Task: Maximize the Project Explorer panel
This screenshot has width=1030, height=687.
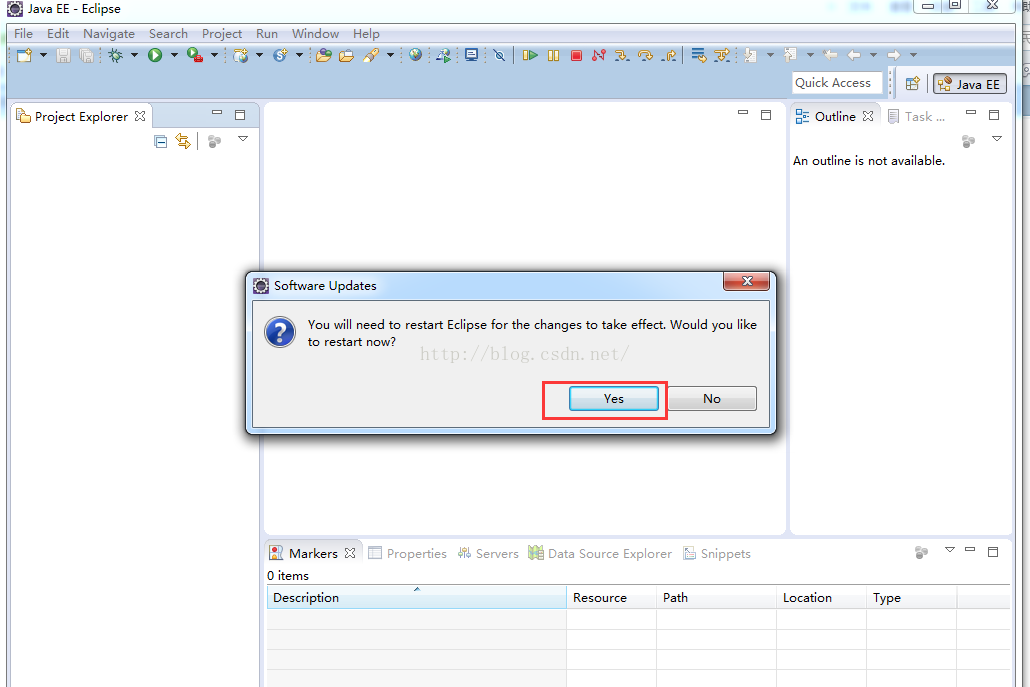Action: (x=240, y=115)
